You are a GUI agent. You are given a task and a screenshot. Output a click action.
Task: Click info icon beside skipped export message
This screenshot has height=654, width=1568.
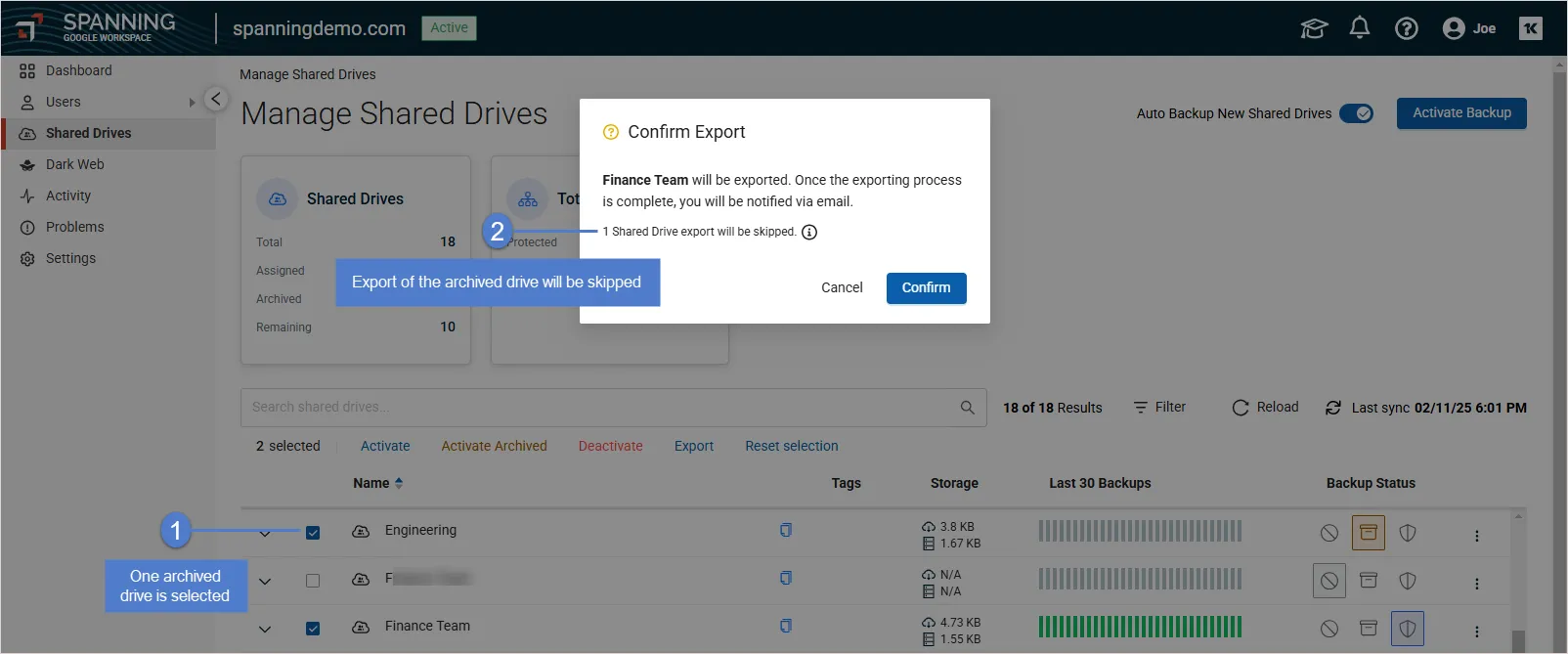pos(809,233)
